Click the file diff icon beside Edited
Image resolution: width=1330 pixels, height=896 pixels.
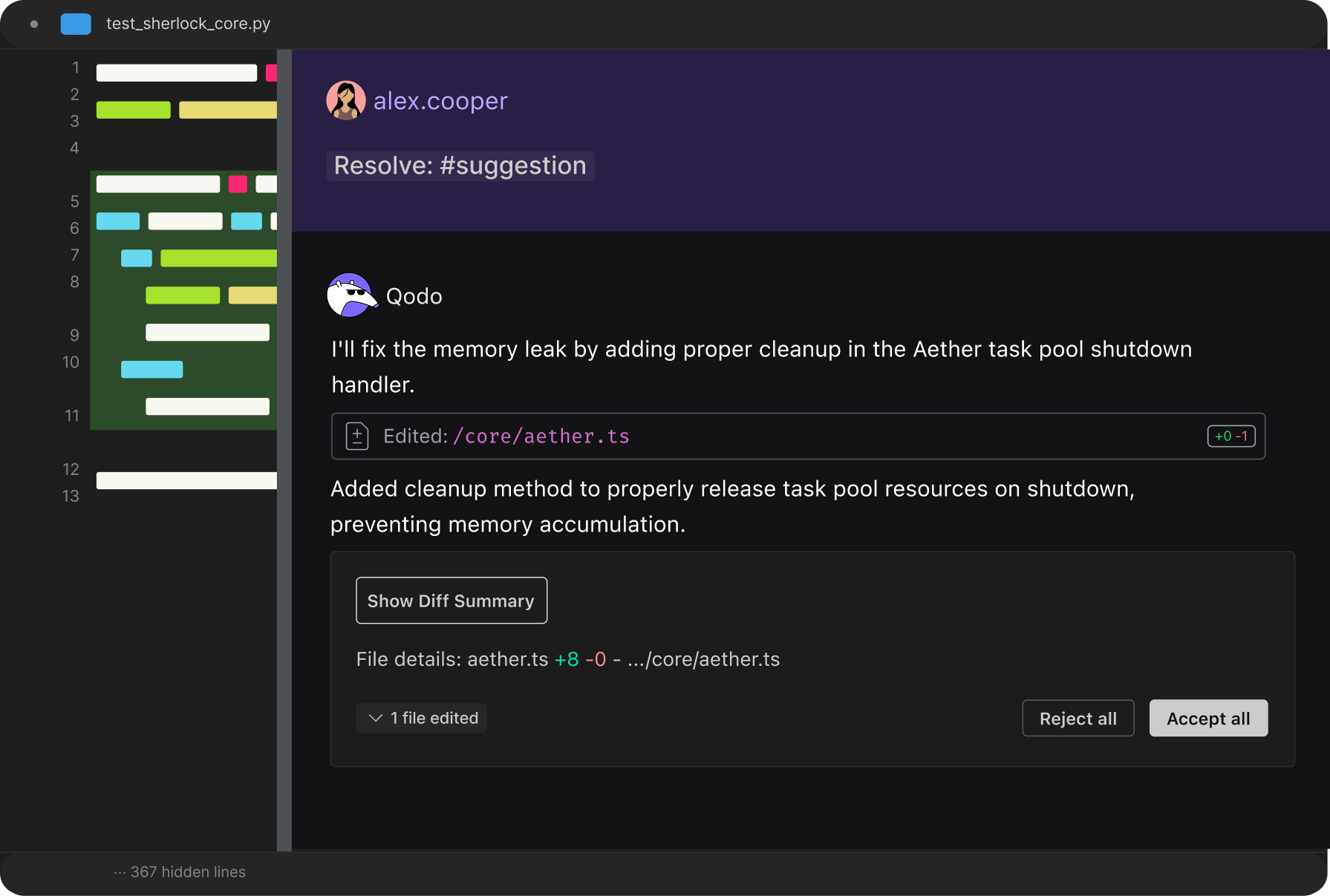357,436
